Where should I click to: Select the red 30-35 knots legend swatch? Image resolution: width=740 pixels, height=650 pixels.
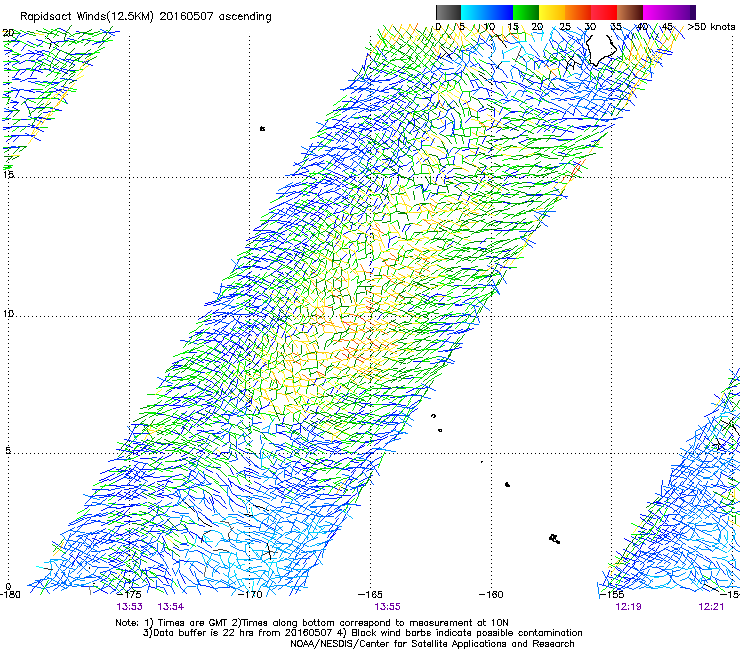pos(604,12)
